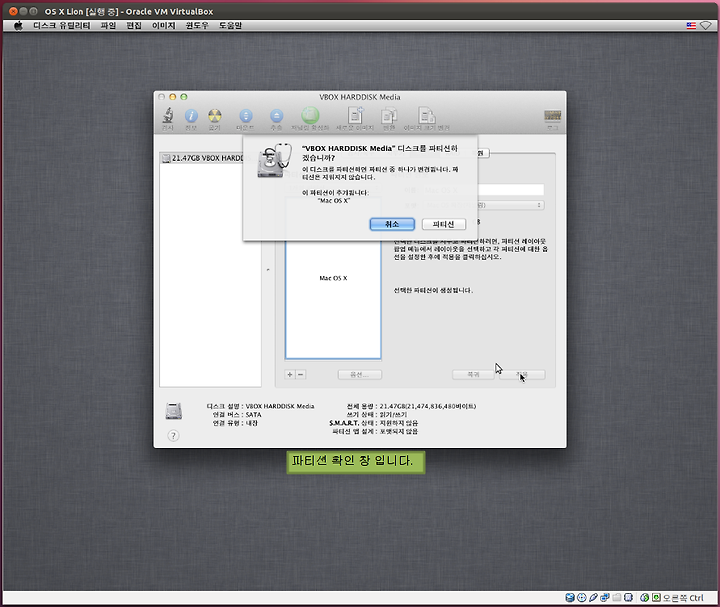The height and width of the screenshot is (607, 720).
Task: Click the blue Cancel (취소) button
Action: click(x=392, y=224)
